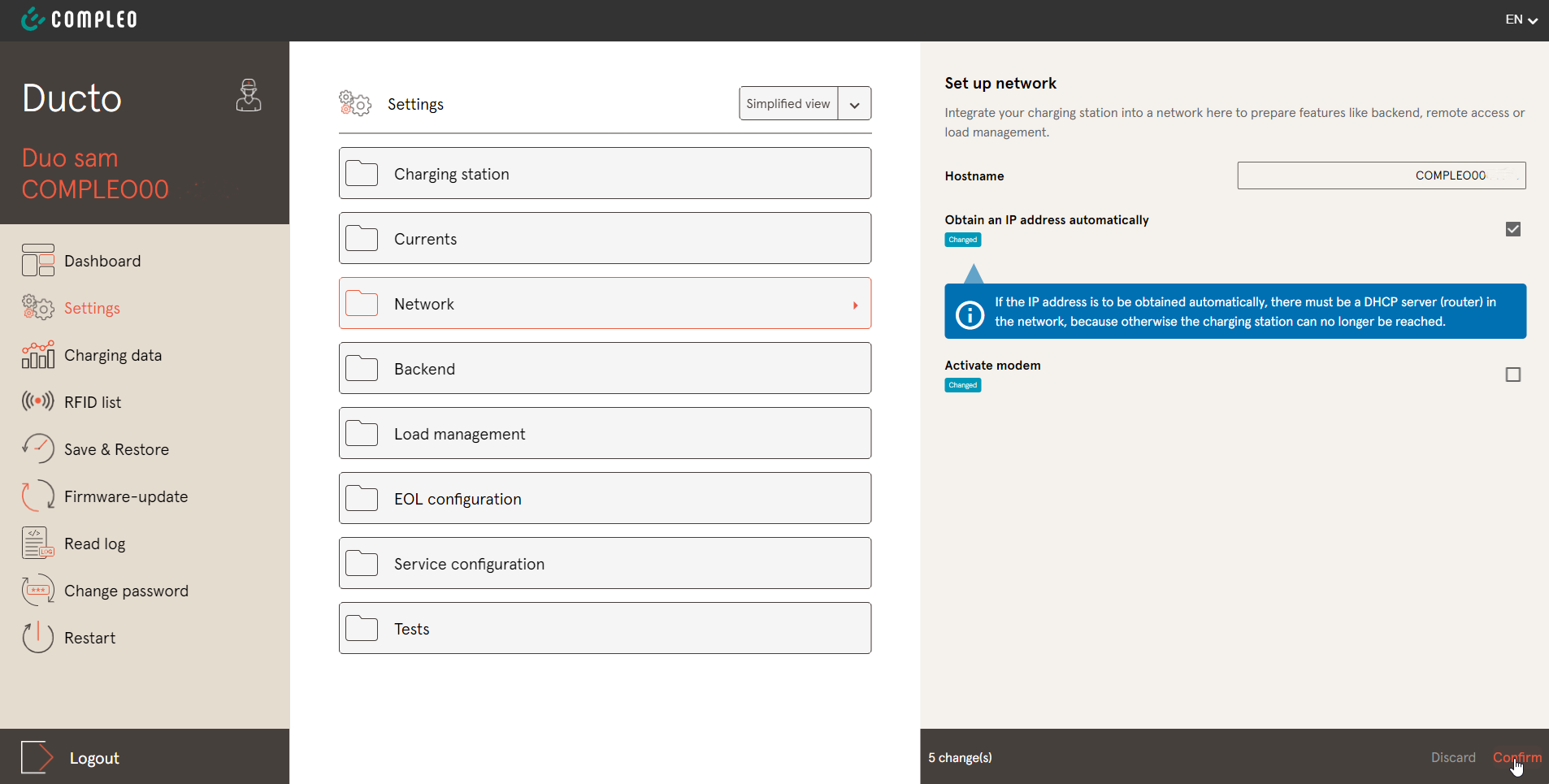
Task: Click the Change password icon
Action: (38, 591)
